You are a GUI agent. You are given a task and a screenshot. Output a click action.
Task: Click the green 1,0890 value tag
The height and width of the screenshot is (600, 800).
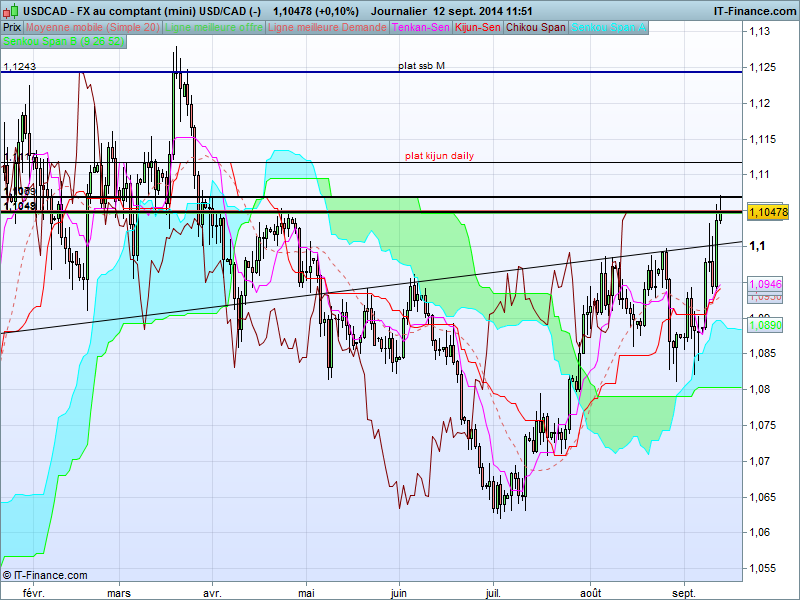765,325
